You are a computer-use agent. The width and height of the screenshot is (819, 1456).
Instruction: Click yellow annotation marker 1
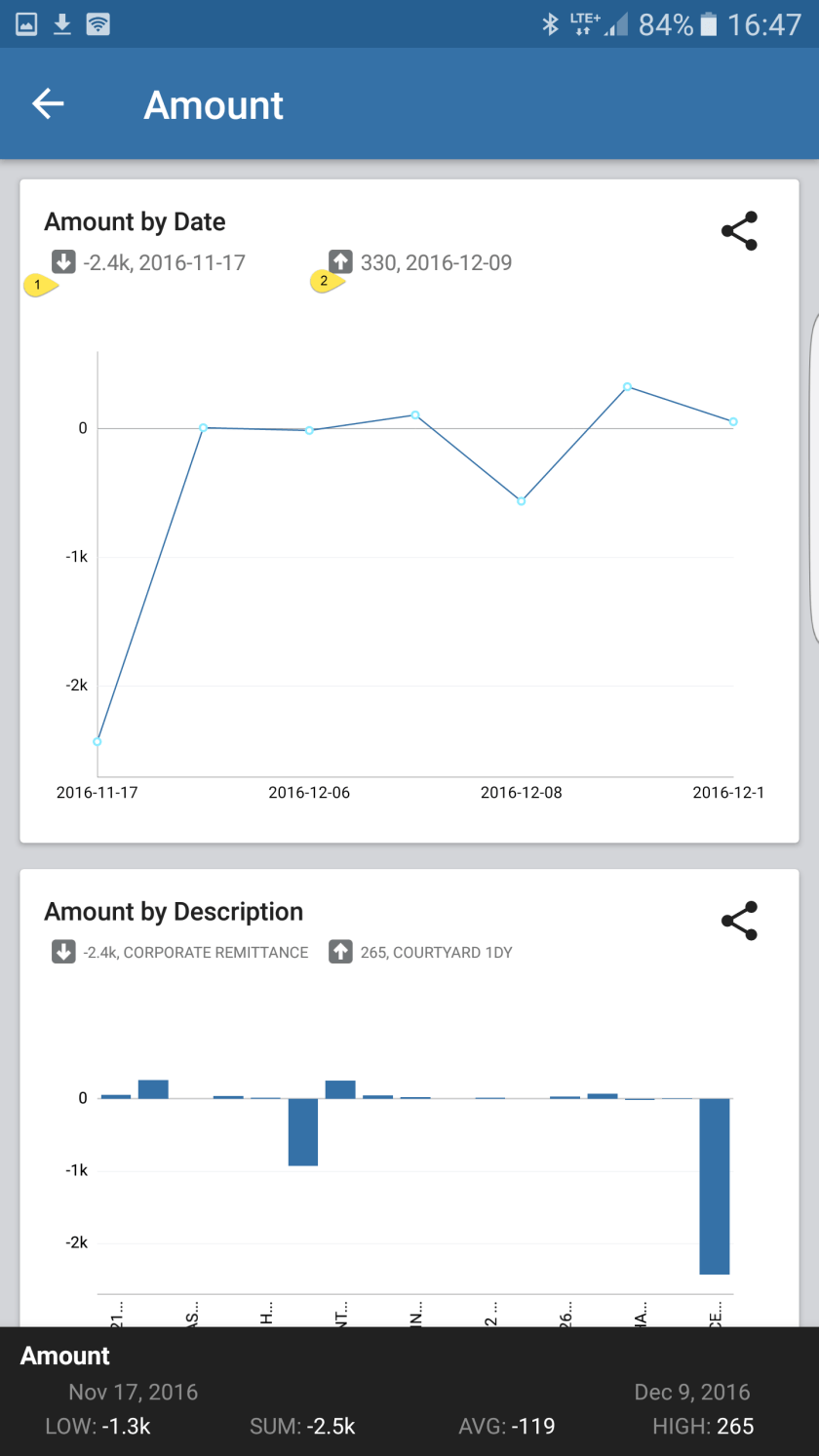coord(39,285)
